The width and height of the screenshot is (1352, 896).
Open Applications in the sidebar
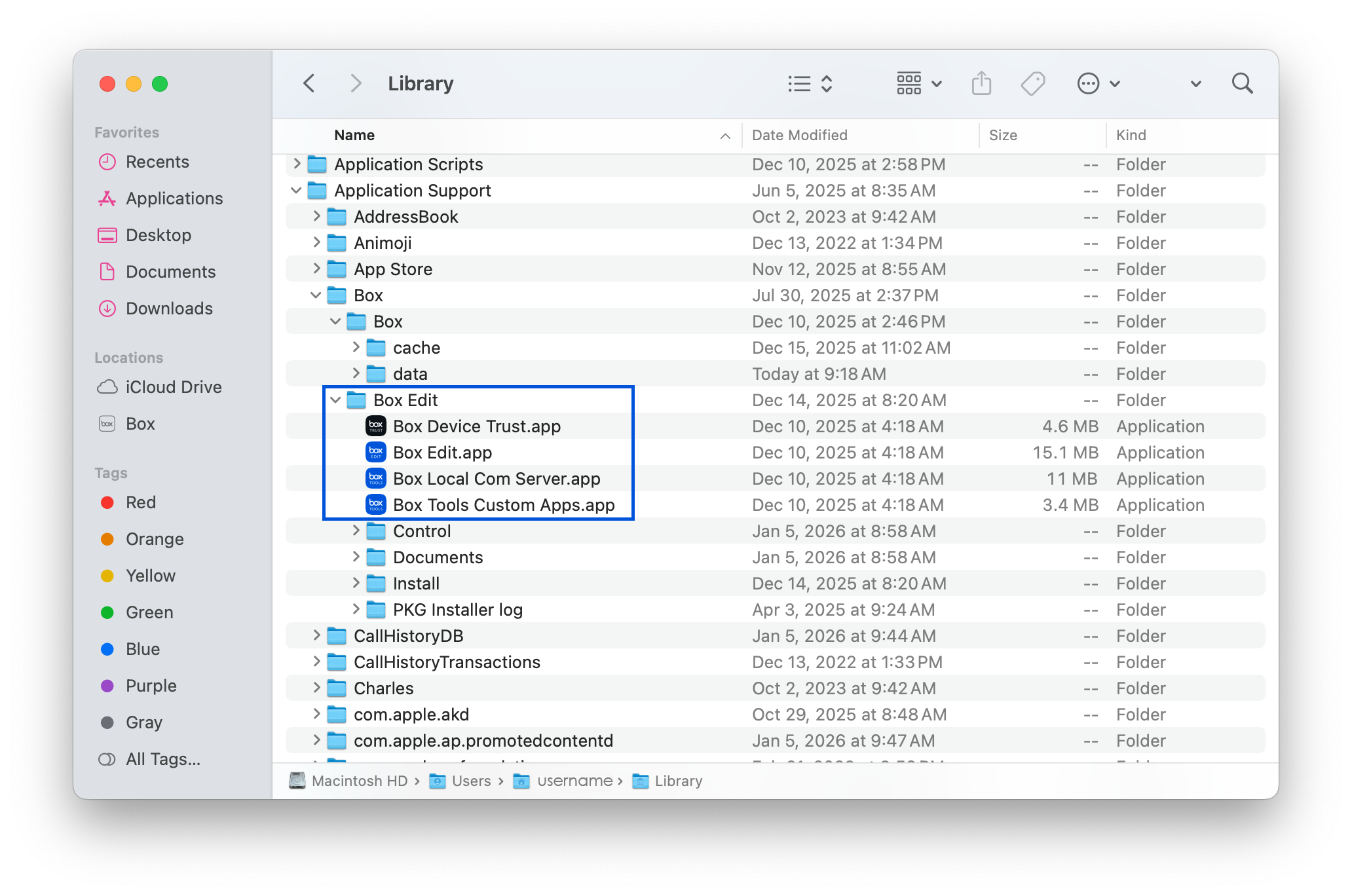(174, 198)
